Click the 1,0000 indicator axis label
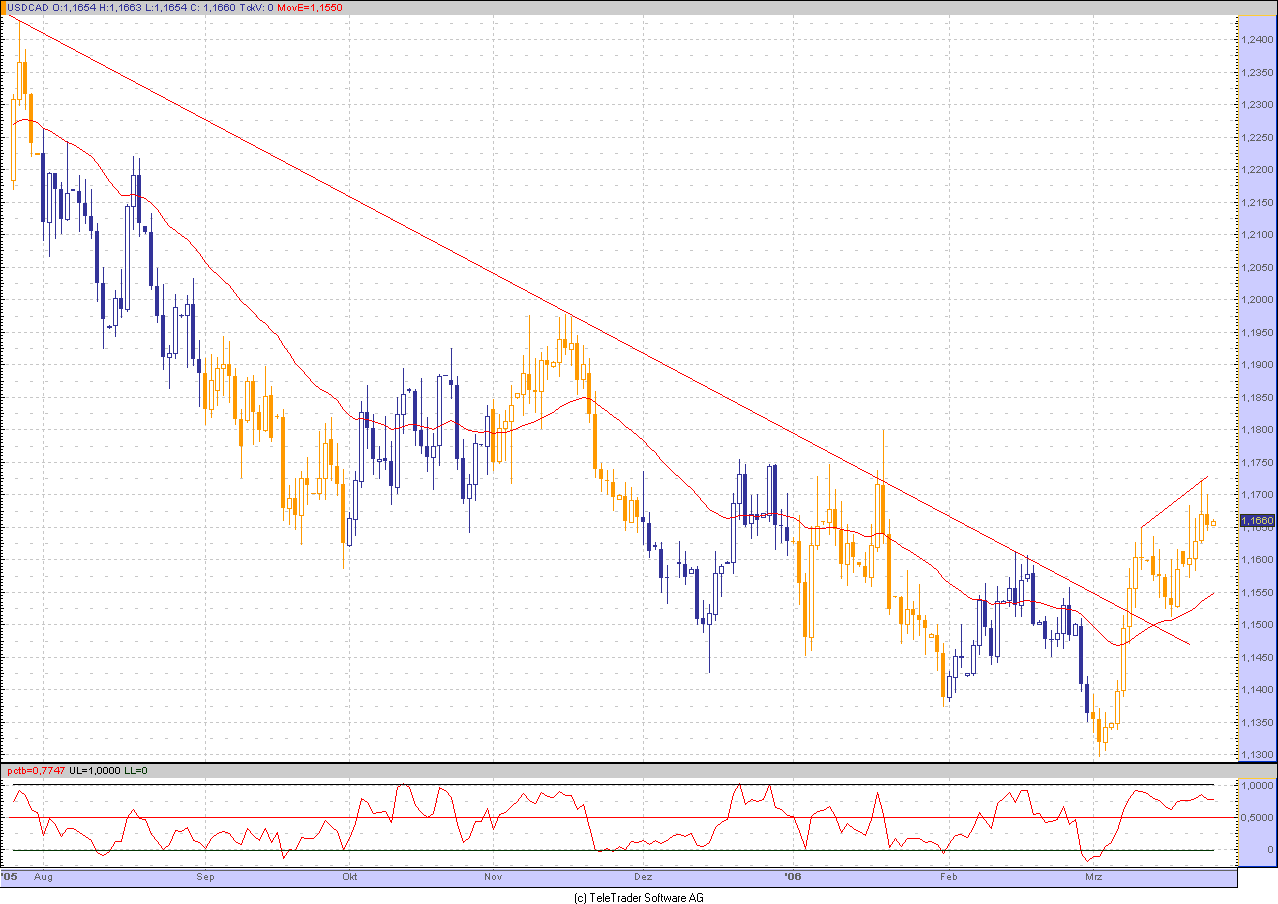The width and height of the screenshot is (1278, 904). (x=1258, y=786)
